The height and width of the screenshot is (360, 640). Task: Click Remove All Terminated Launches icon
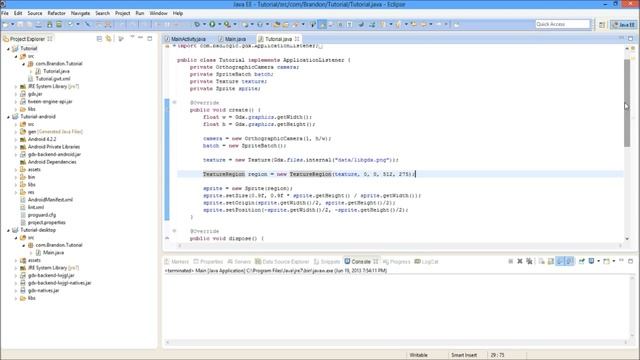pyautogui.click(x=529, y=261)
